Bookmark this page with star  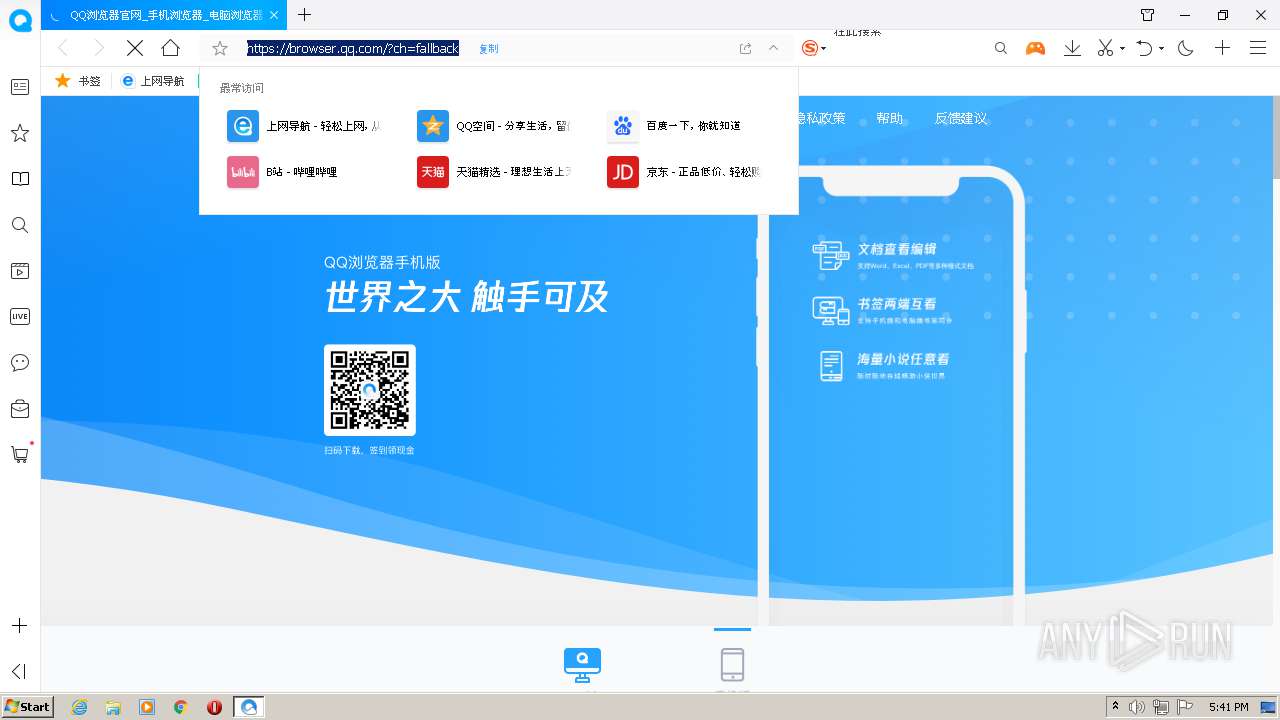pos(220,48)
